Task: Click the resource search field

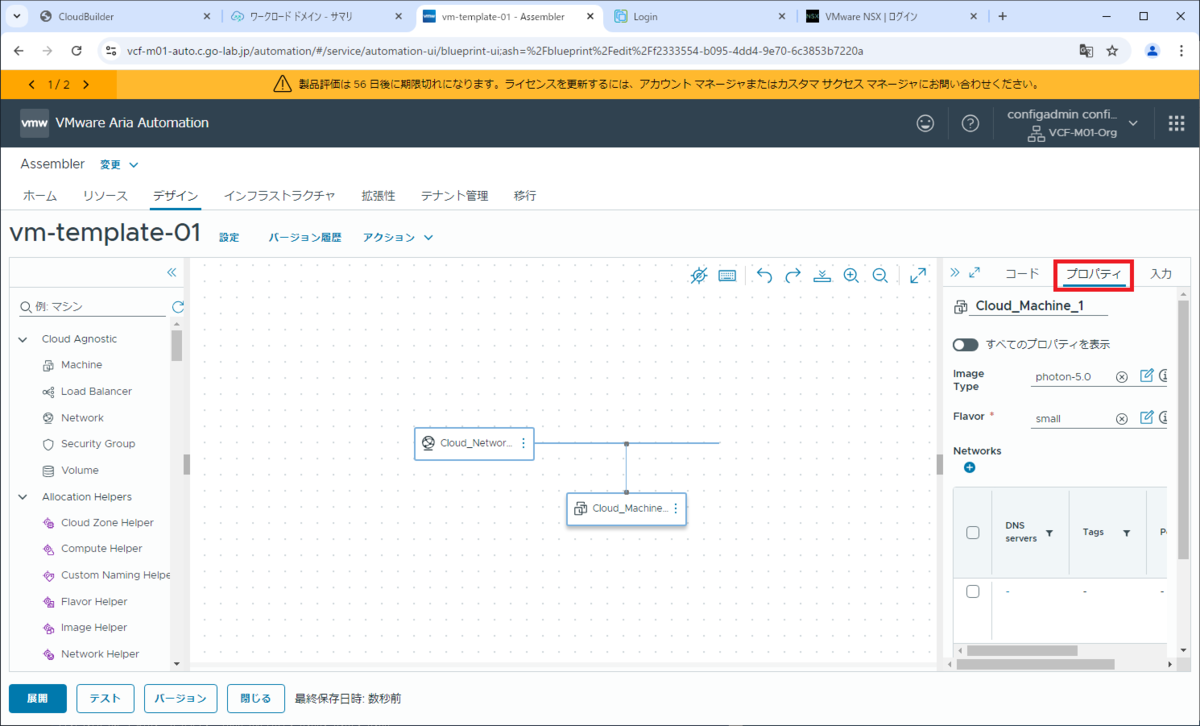Action: tap(92, 307)
